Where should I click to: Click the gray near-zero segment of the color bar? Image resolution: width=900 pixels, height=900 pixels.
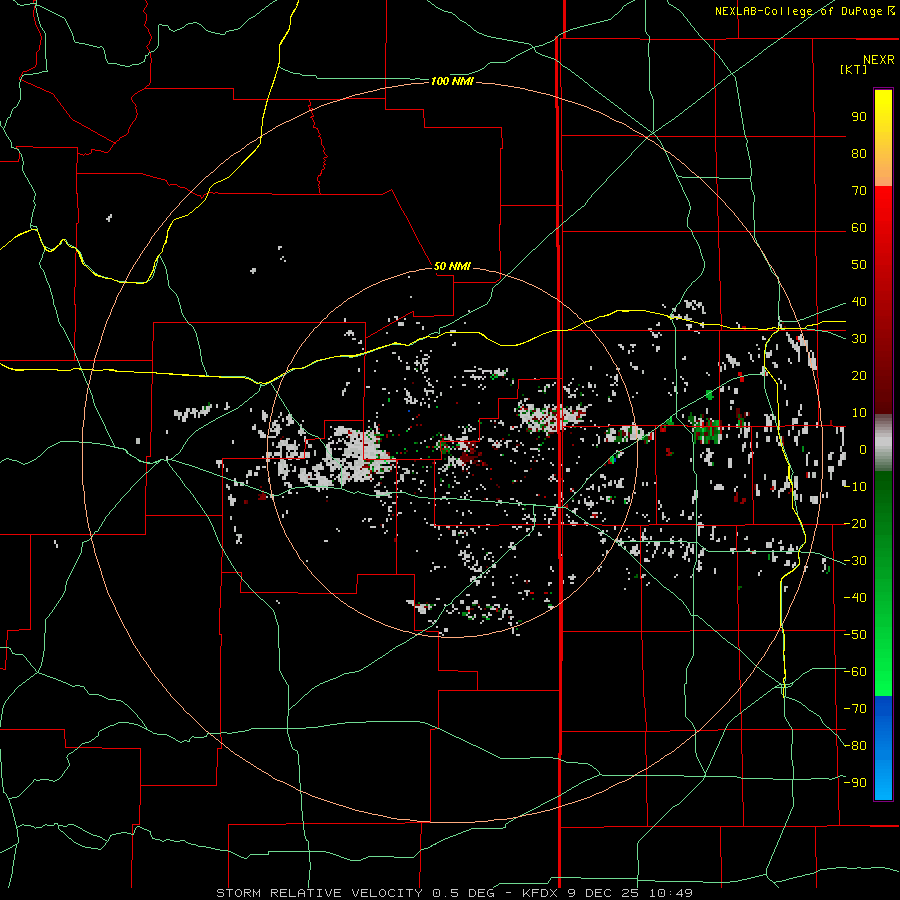coord(883,442)
